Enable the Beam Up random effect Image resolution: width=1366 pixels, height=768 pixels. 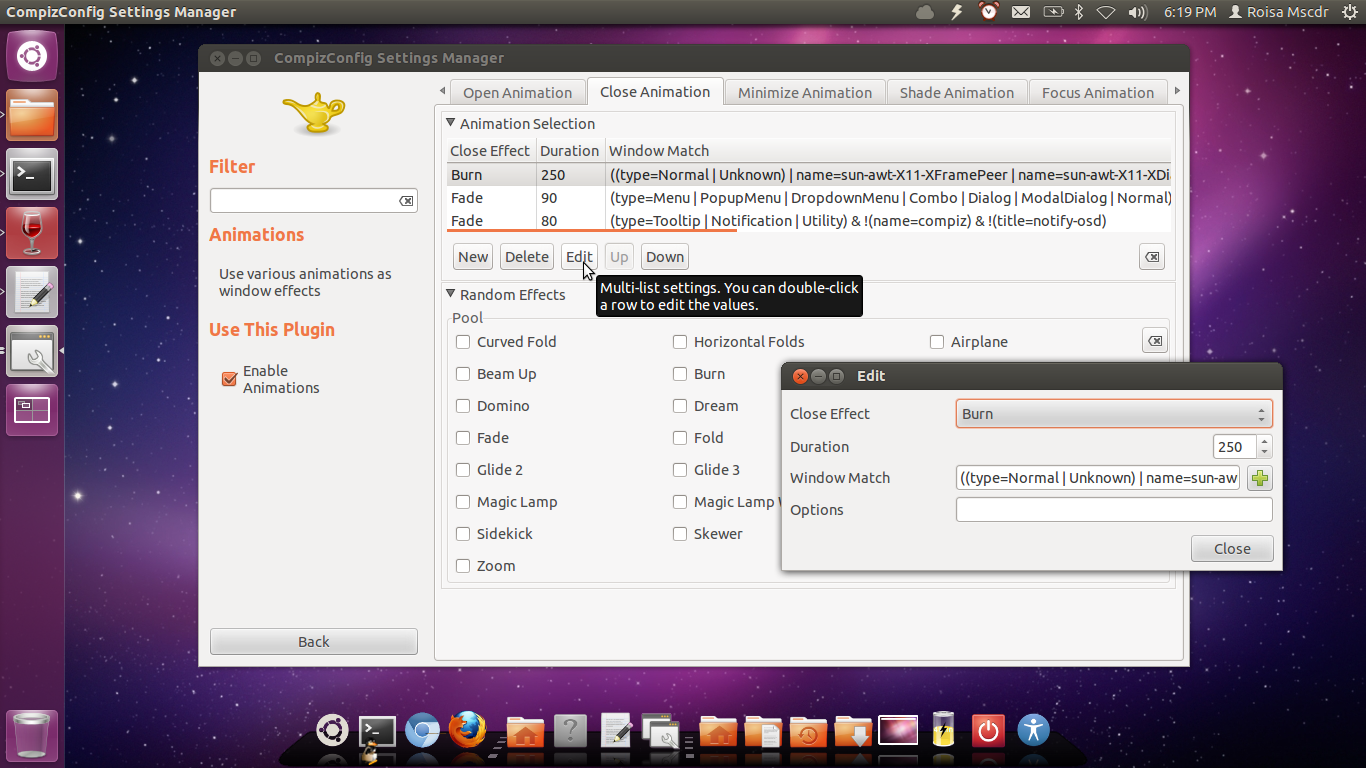click(463, 374)
